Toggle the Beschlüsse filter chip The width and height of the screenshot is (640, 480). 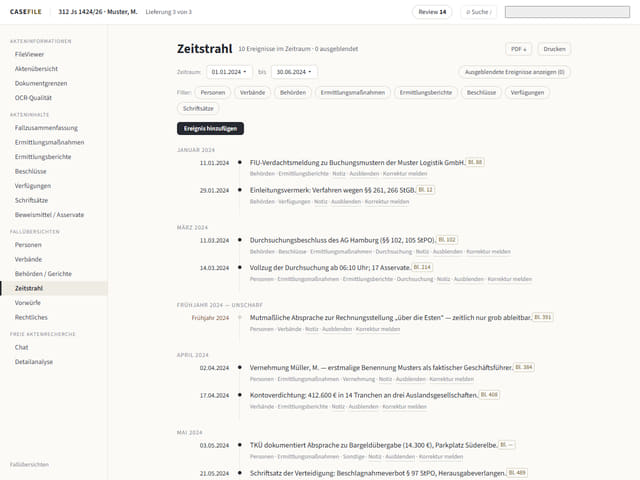coord(481,93)
